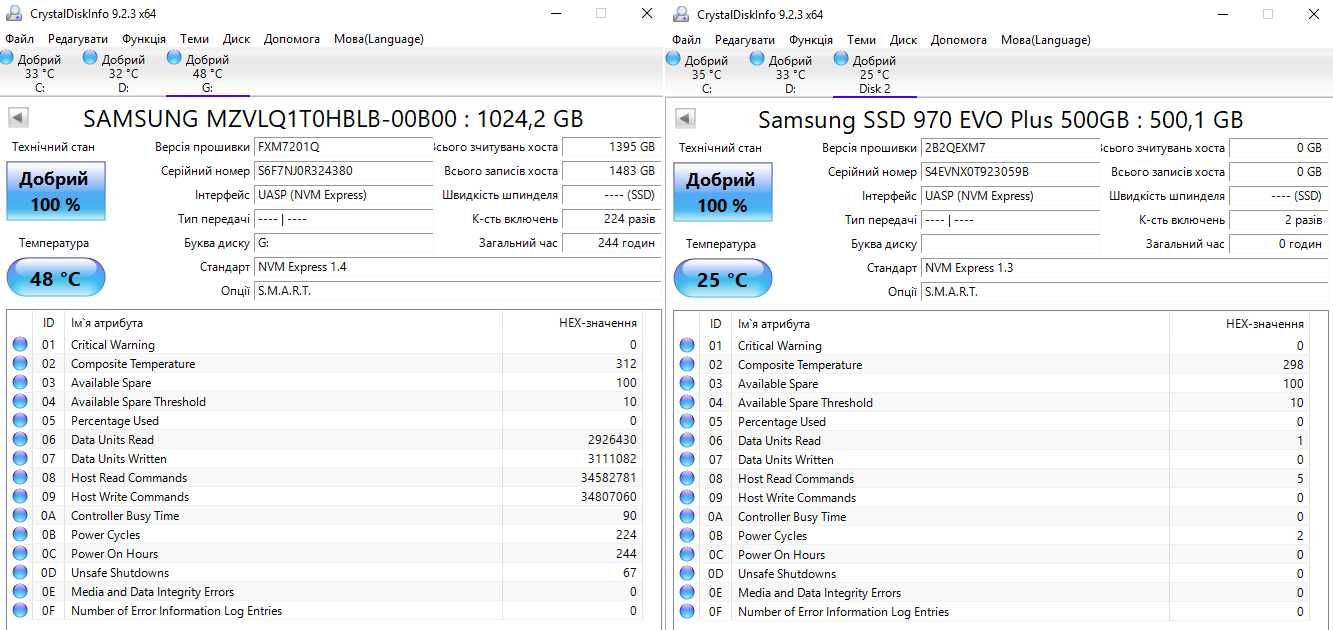Click the previous disk arrow in left window
The width and height of the screenshot is (1333, 630).
coord(18,118)
